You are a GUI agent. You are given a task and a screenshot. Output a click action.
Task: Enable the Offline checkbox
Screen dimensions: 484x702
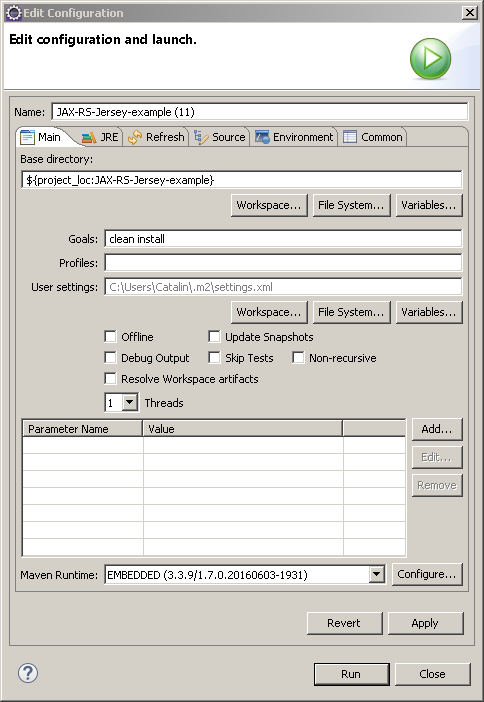110,336
